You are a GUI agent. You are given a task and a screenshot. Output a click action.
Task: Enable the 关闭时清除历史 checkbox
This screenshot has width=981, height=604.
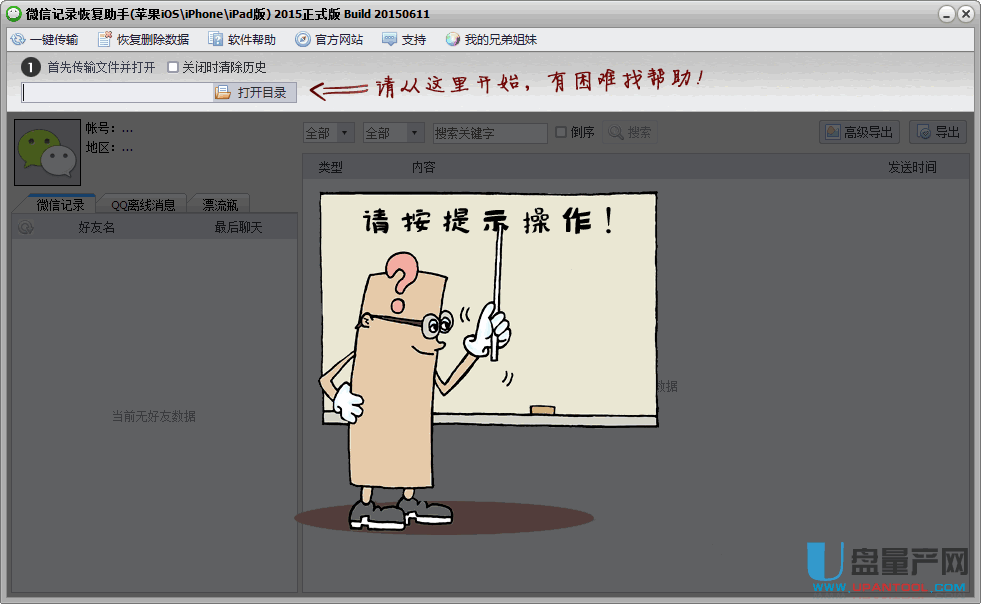(x=173, y=67)
